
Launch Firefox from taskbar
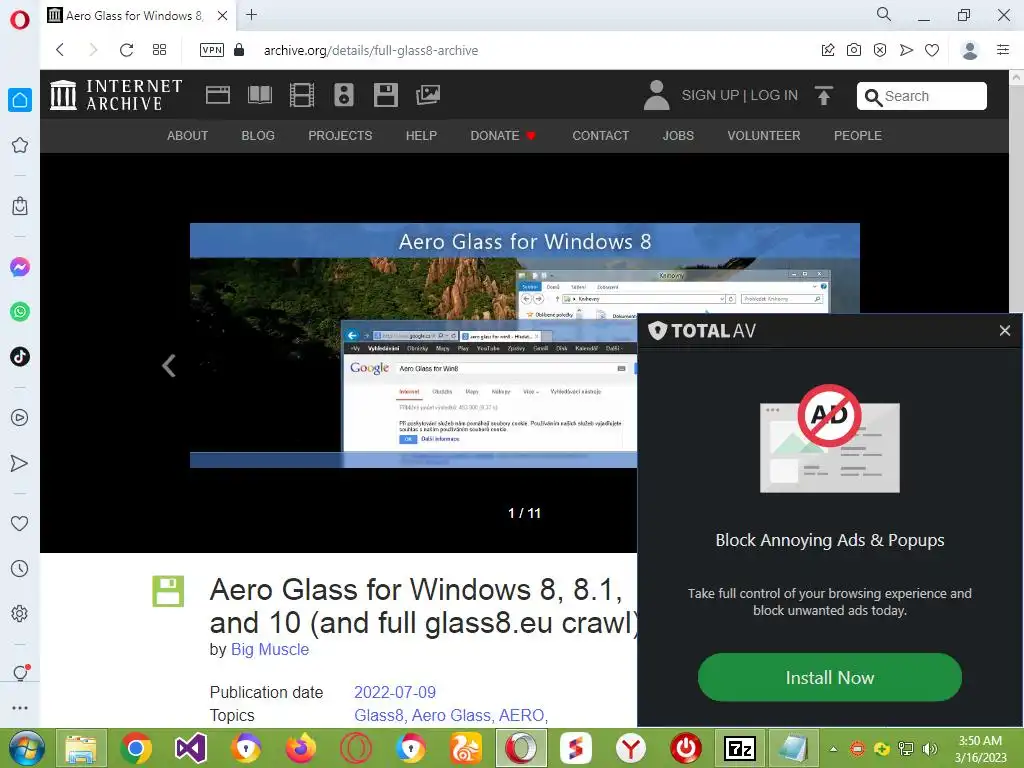300,748
